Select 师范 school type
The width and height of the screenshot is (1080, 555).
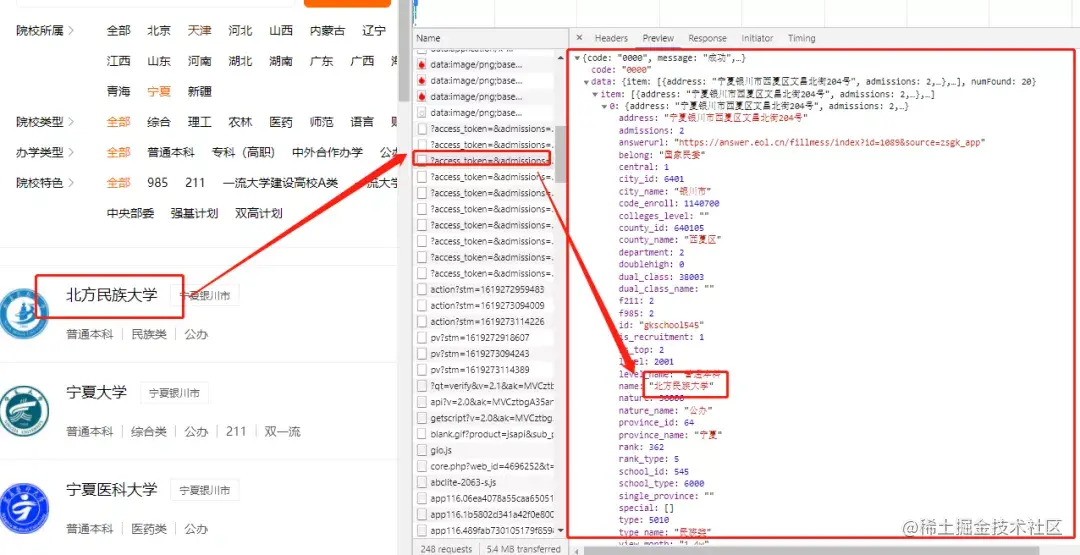pyautogui.click(x=322, y=123)
